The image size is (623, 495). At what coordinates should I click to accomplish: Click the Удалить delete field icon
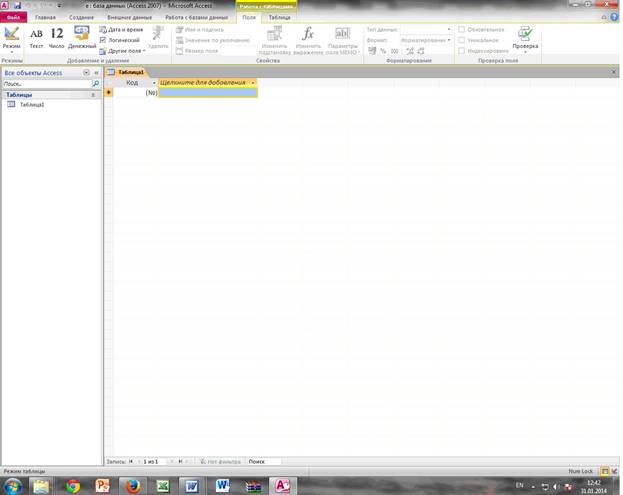(158, 33)
